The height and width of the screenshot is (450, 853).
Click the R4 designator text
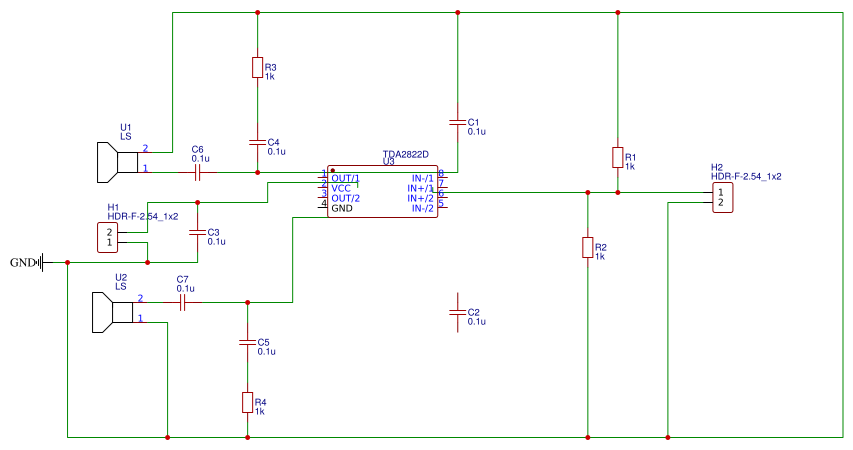pos(261,402)
